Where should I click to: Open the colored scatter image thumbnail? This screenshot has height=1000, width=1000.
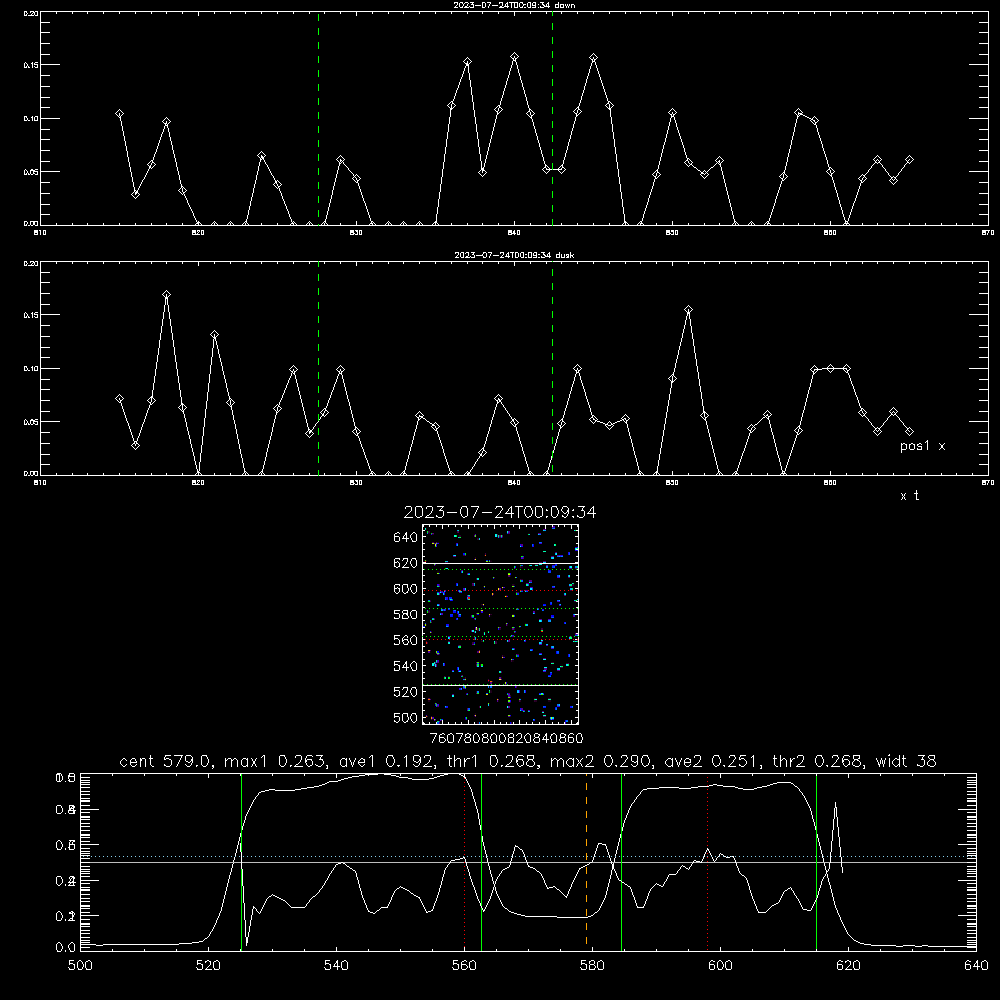500,624
